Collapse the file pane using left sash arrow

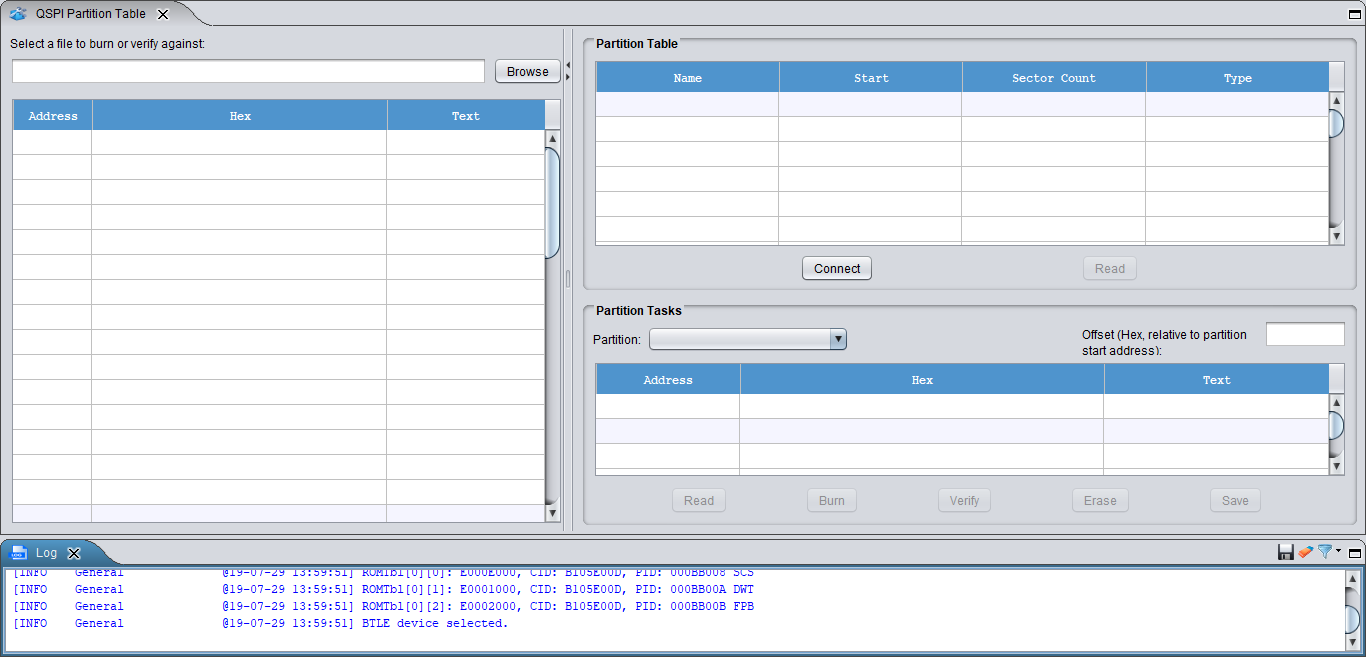(568, 66)
